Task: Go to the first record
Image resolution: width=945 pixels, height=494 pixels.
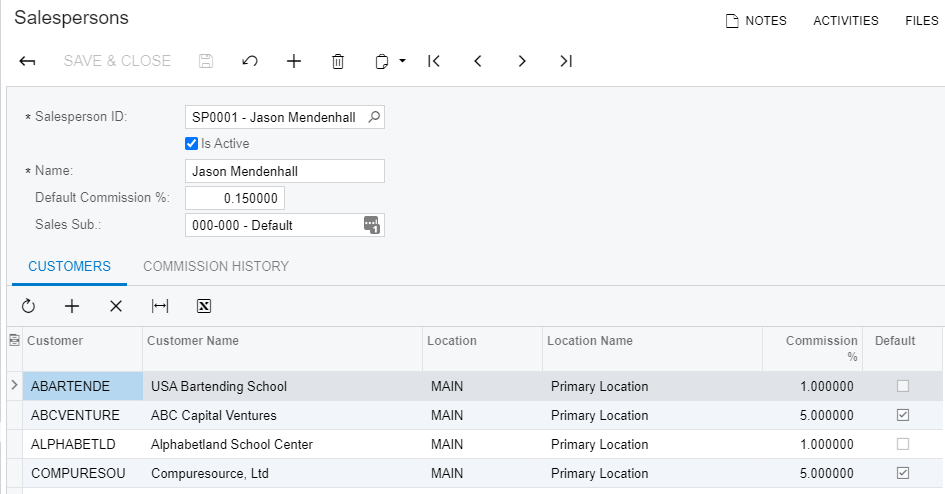Action: coord(434,61)
